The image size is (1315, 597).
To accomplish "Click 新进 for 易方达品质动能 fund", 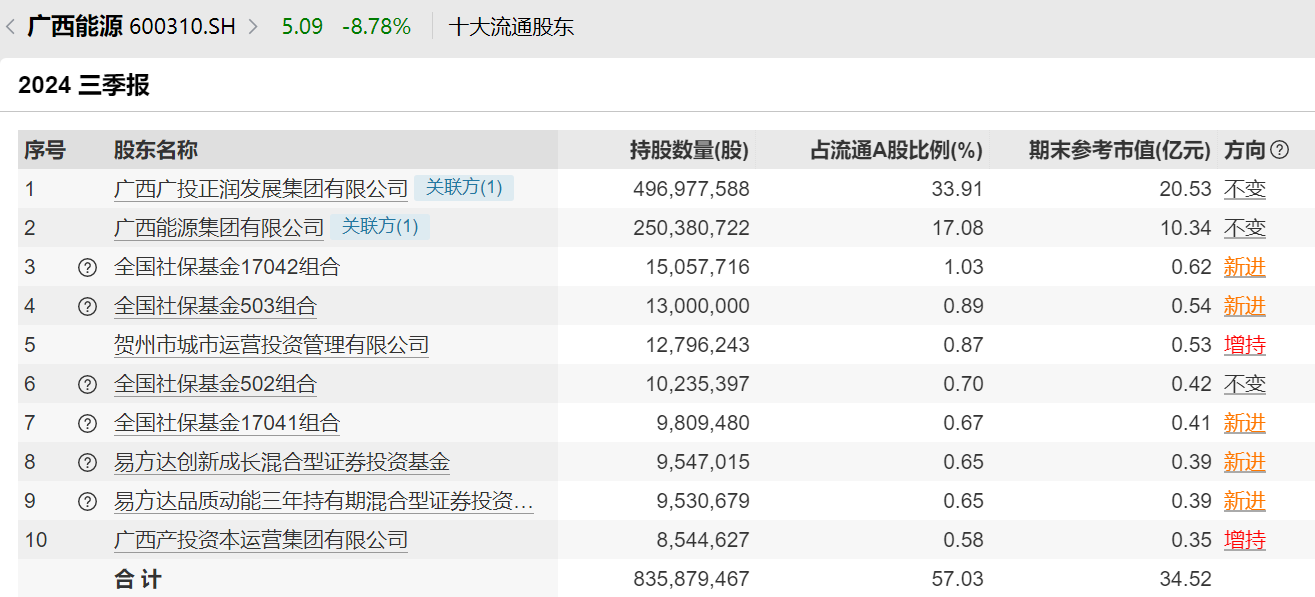I will pyautogui.click(x=1245, y=501).
